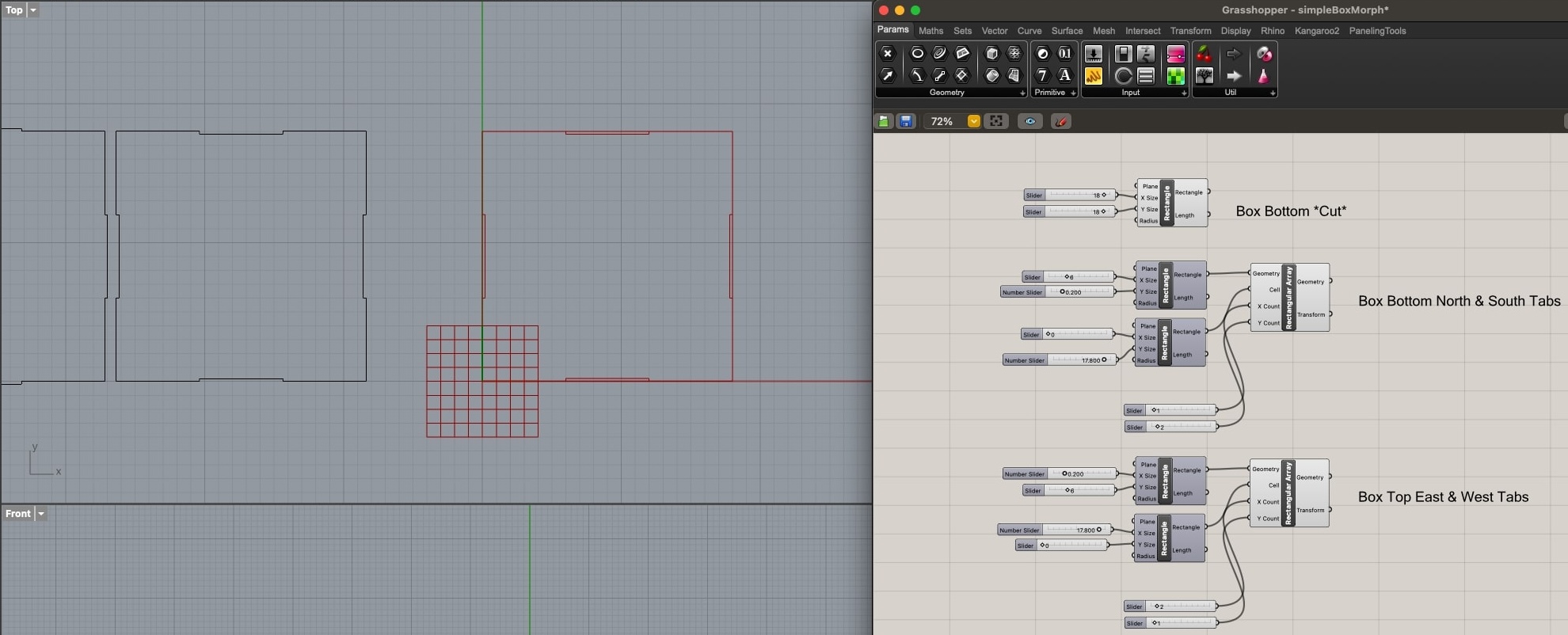Switch to the Surface tab
This screenshot has width=1568, height=635.
pyautogui.click(x=1067, y=31)
